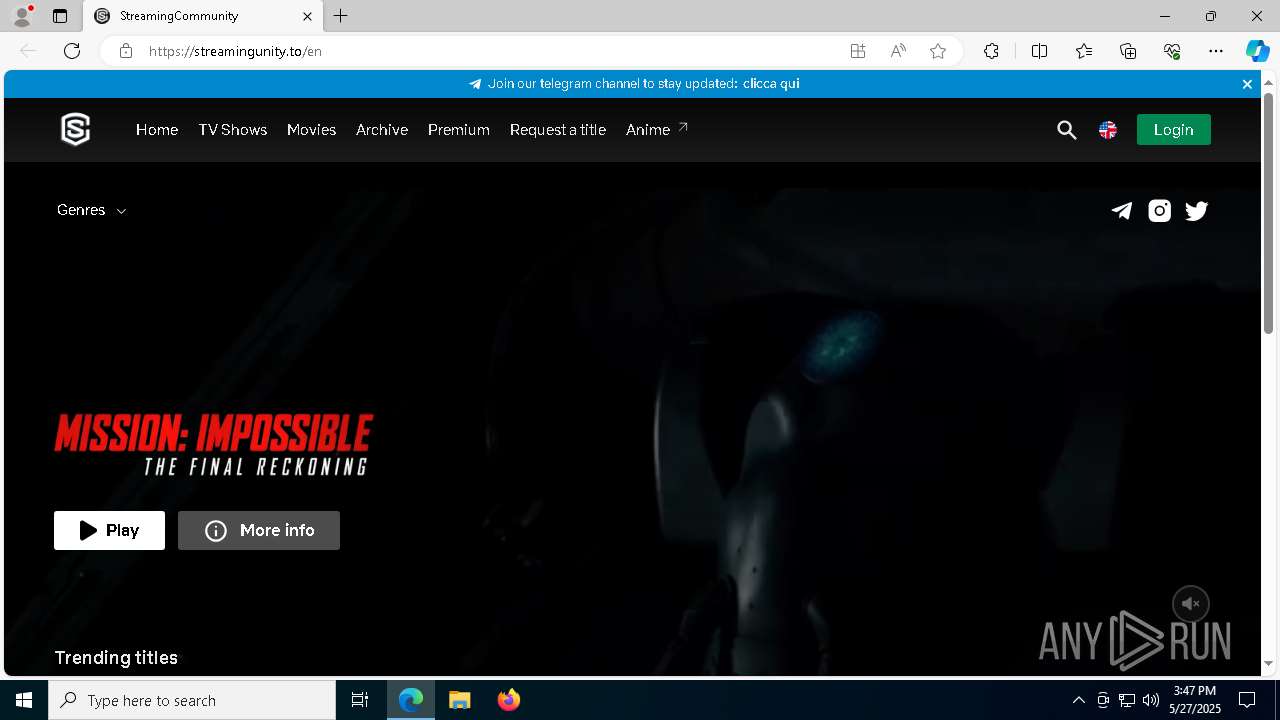
Task: Refresh the page
Action: [x=72, y=51]
